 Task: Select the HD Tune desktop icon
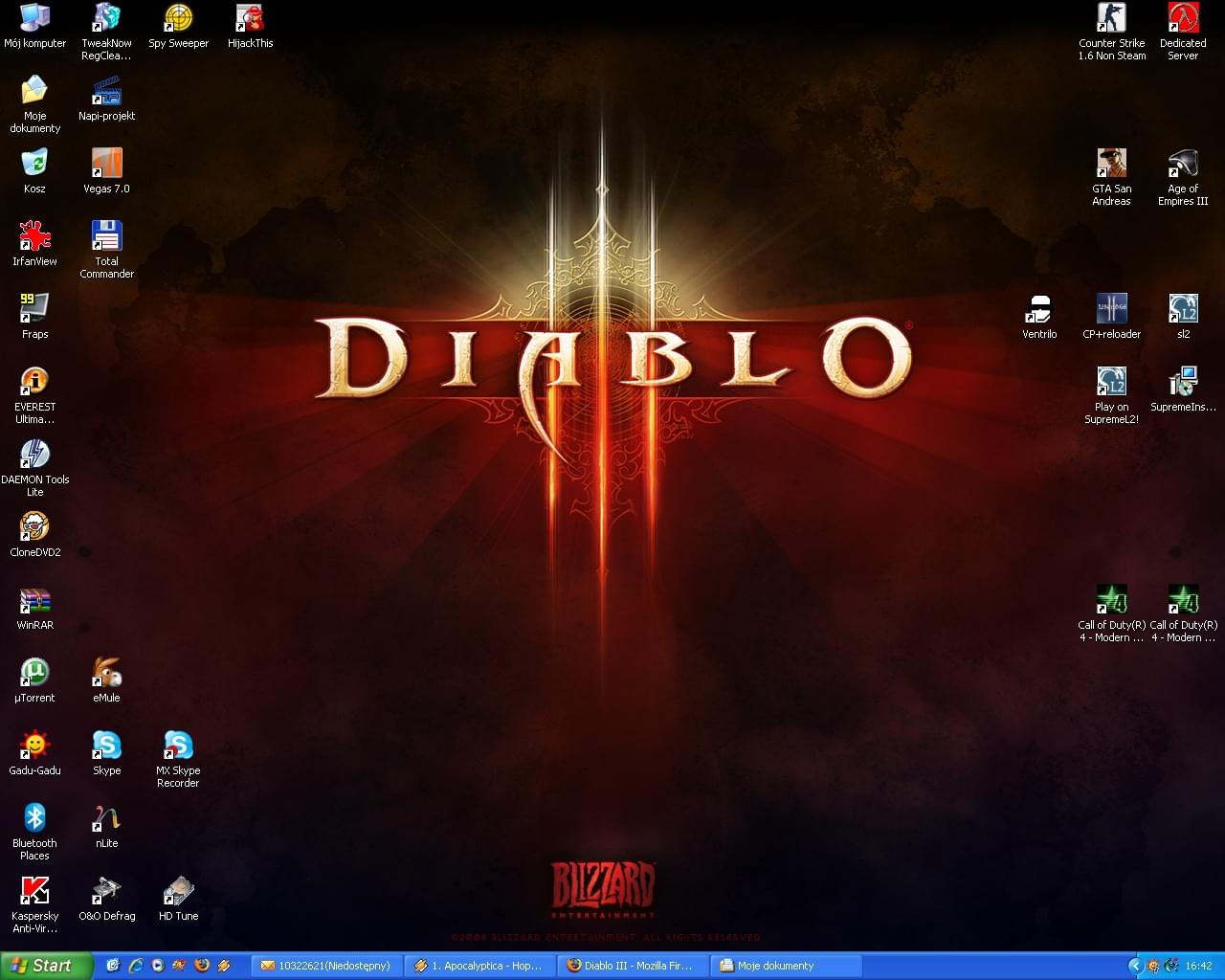tap(178, 899)
